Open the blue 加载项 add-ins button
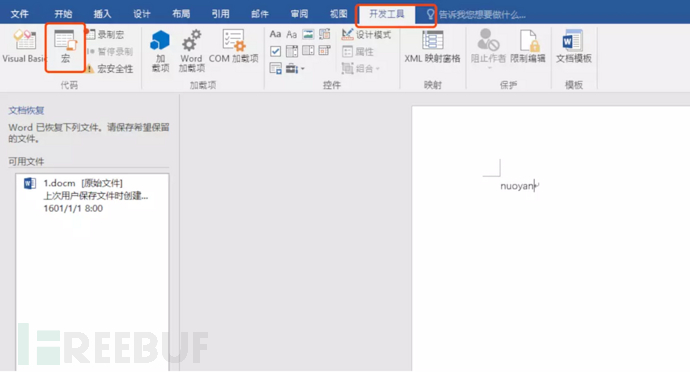 pyautogui.click(x=160, y=51)
